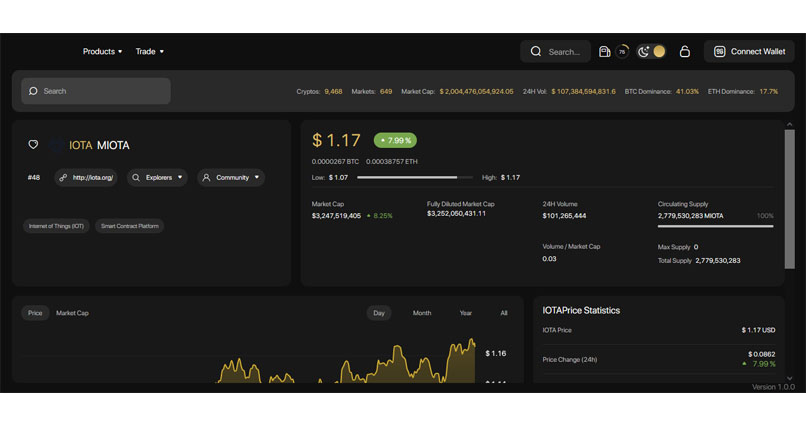This screenshot has width=806, height=430.
Task: Select the Month chart range
Action: [422, 313]
